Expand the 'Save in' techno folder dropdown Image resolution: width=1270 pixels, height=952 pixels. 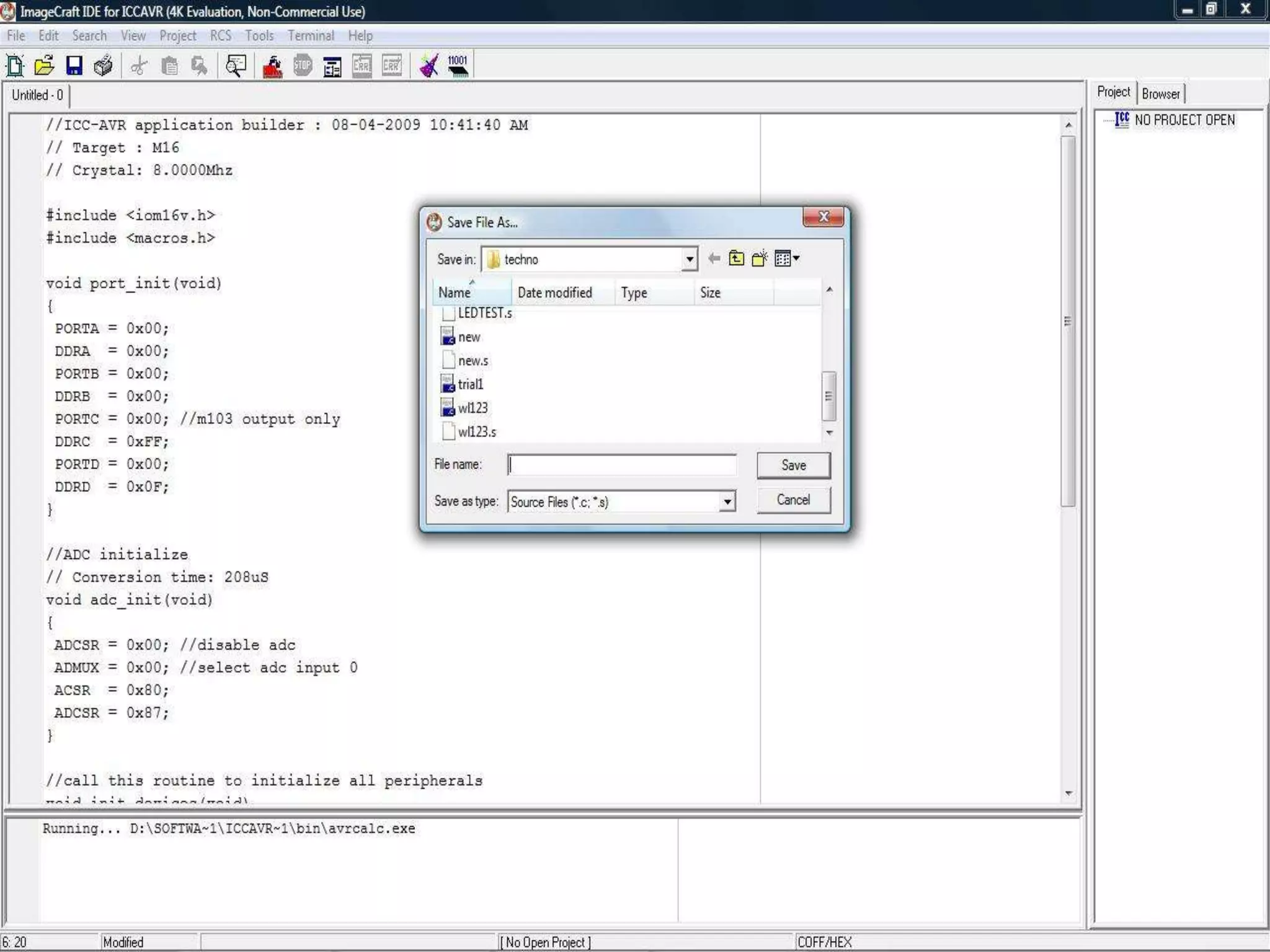pyautogui.click(x=690, y=259)
